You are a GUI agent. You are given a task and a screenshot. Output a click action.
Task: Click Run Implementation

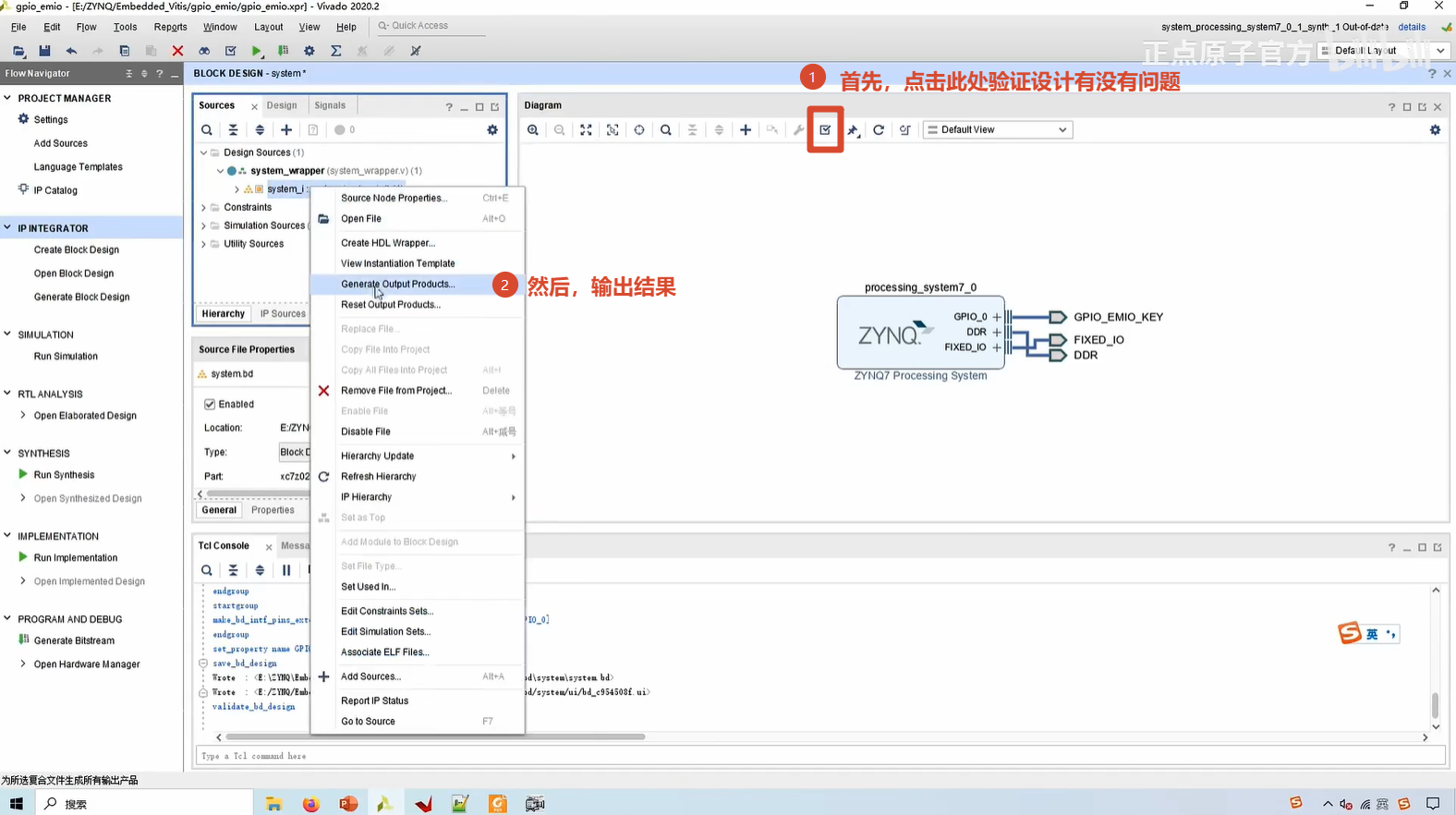pyautogui.click(x=76, y=558)
